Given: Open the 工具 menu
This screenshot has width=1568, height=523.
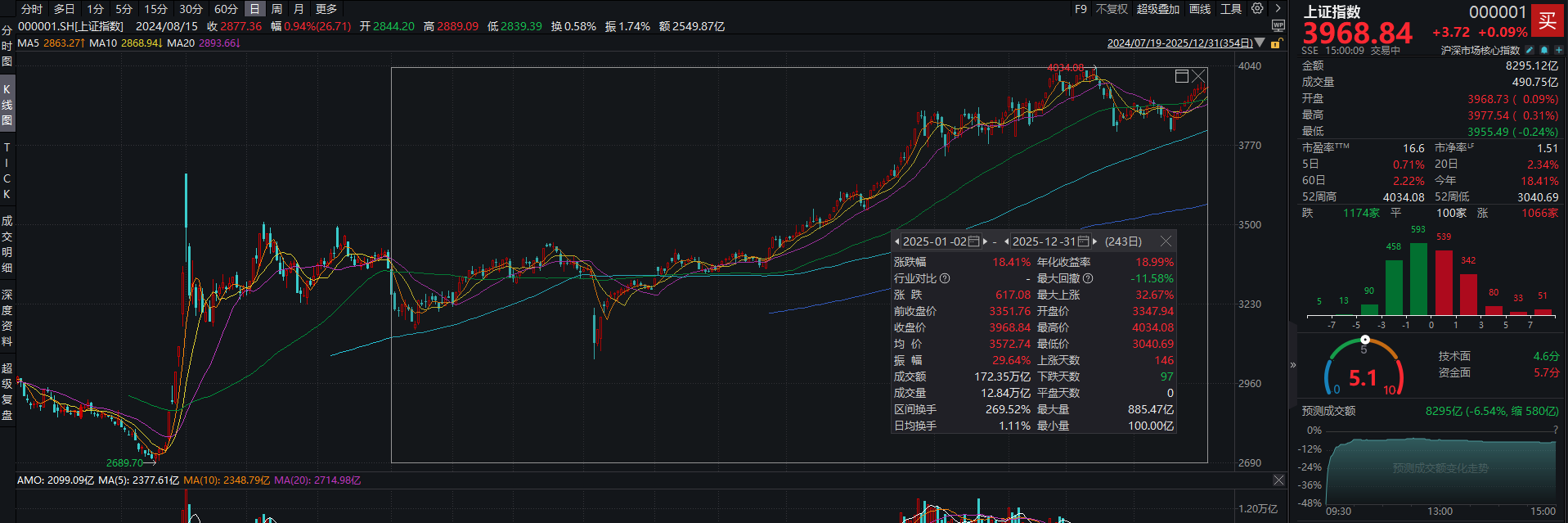Looking at the screenshot, I should pyautogui.click(x=1231, y=9).
